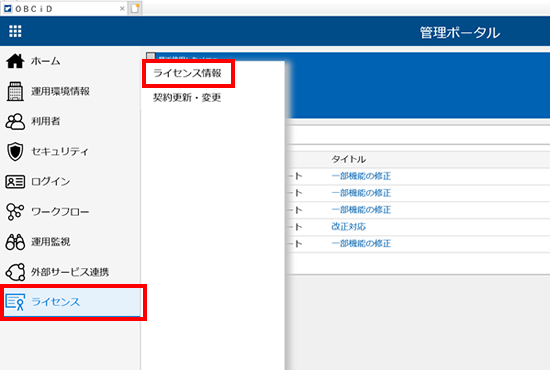The width and height of the screenshot is (550, 370).
Task: Open the 改正対応 link
Action: 348,227
